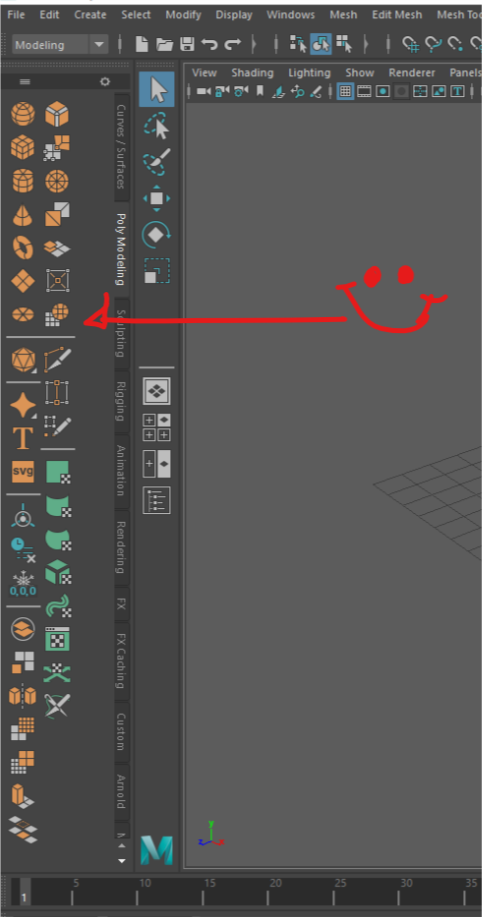Create a polygon cube with subdivisions
The height and width of the screenshot is (917, 482).
(x=23, y=147)
